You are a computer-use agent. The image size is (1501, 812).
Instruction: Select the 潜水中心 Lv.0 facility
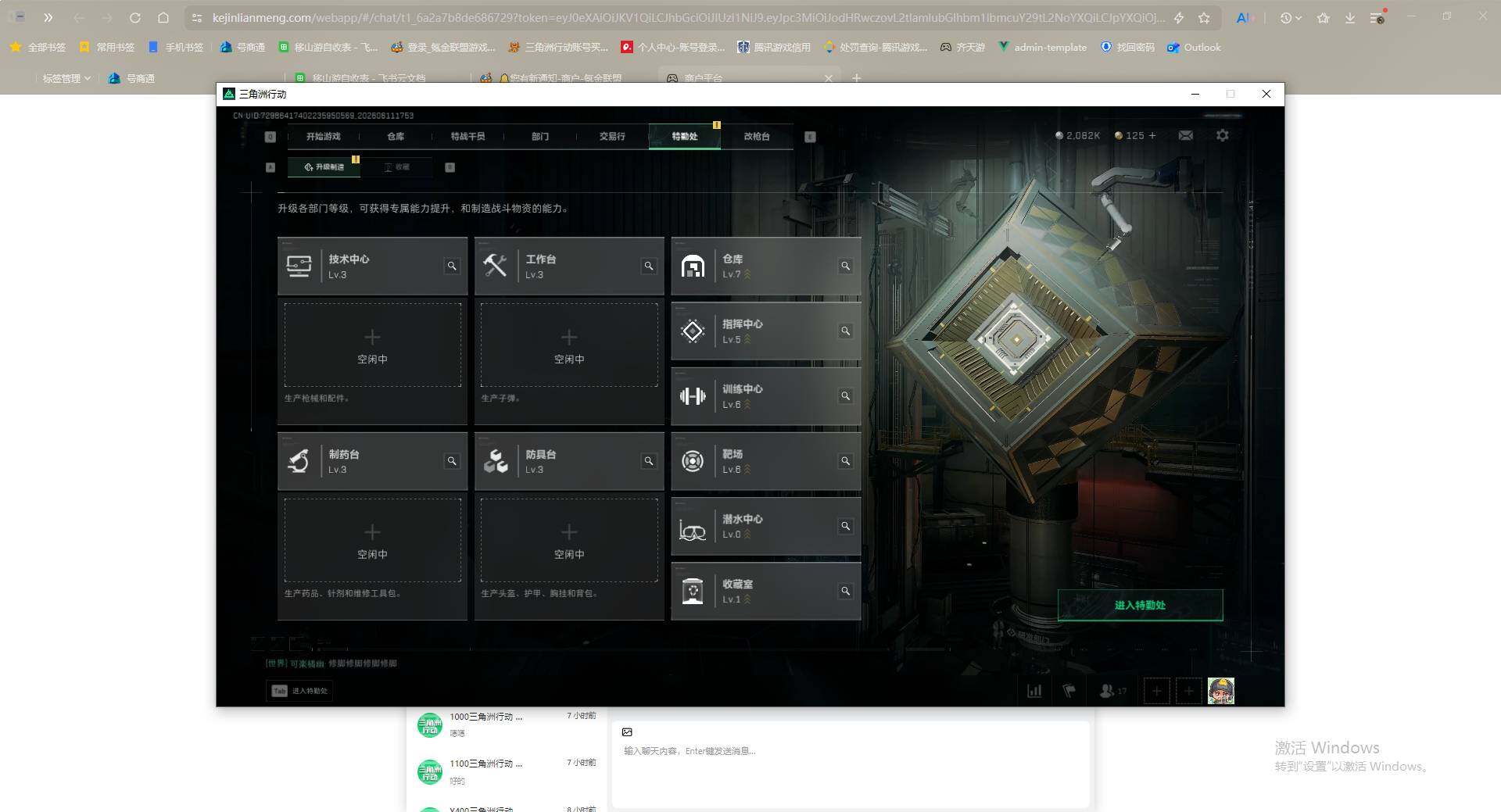(x=766, y=526)
